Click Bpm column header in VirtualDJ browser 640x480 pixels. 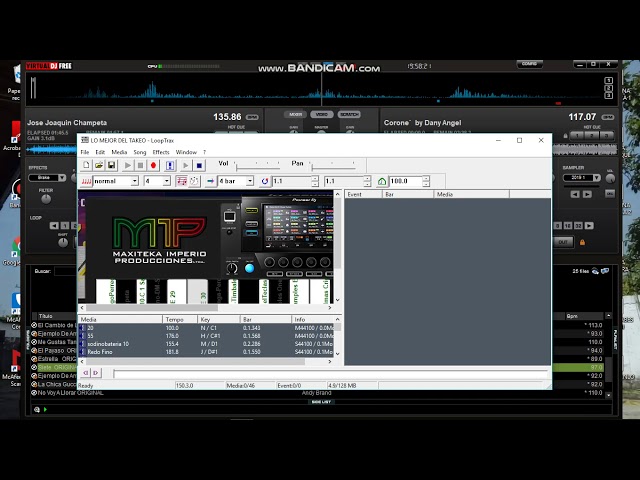(584, 316)
